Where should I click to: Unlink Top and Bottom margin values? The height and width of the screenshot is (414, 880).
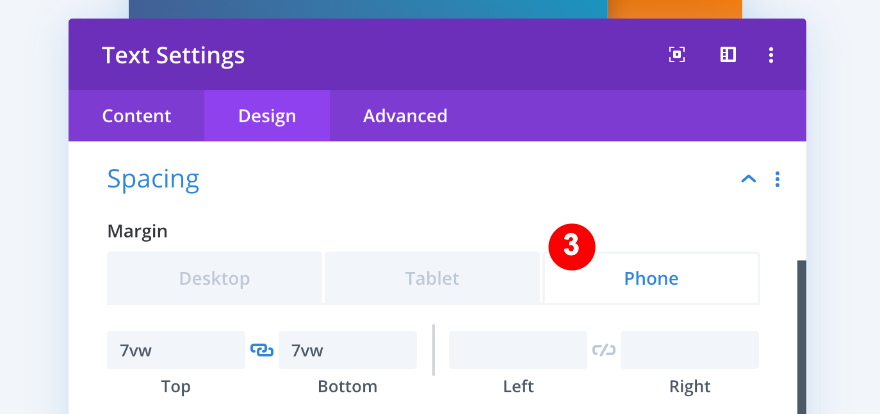tap(262, 350)
